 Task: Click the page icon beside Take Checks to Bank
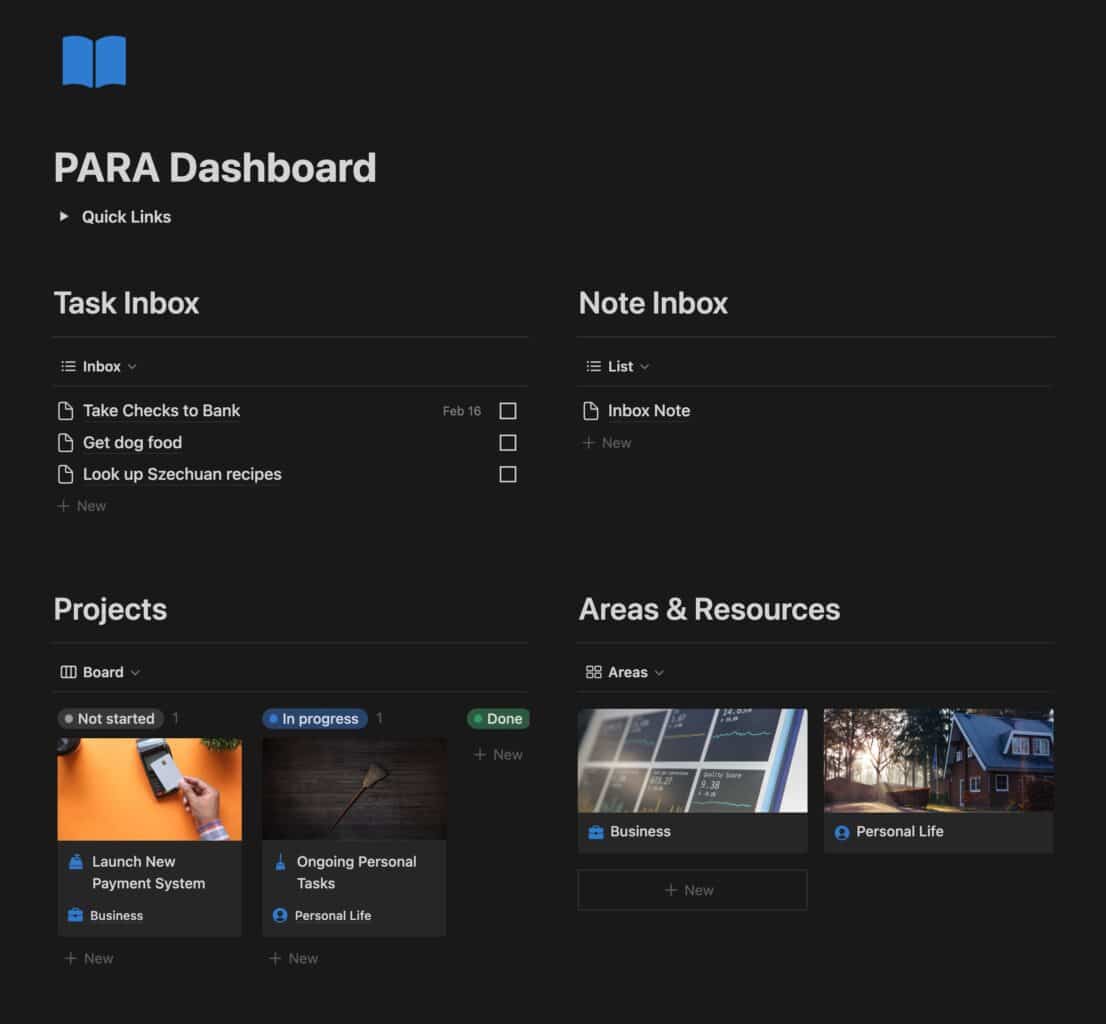66,411
